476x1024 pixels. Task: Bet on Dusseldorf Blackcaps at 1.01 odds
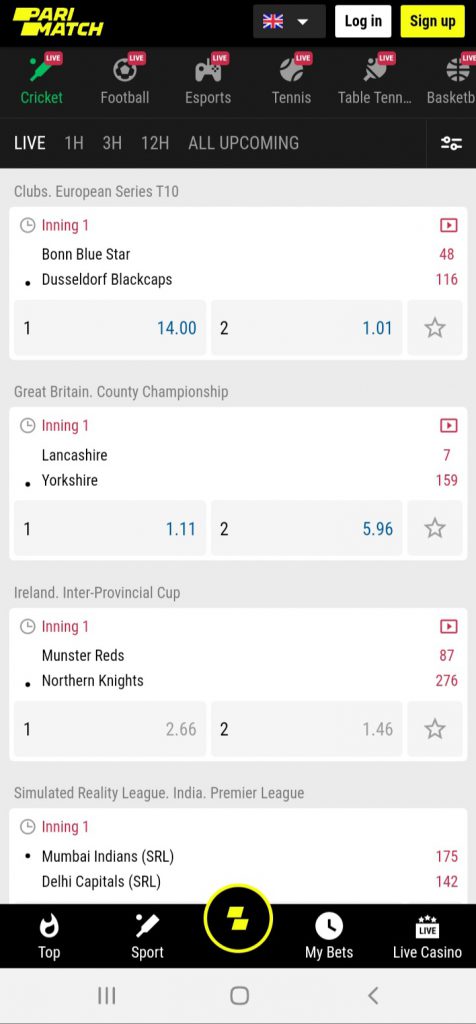click(x=307, y=328)
